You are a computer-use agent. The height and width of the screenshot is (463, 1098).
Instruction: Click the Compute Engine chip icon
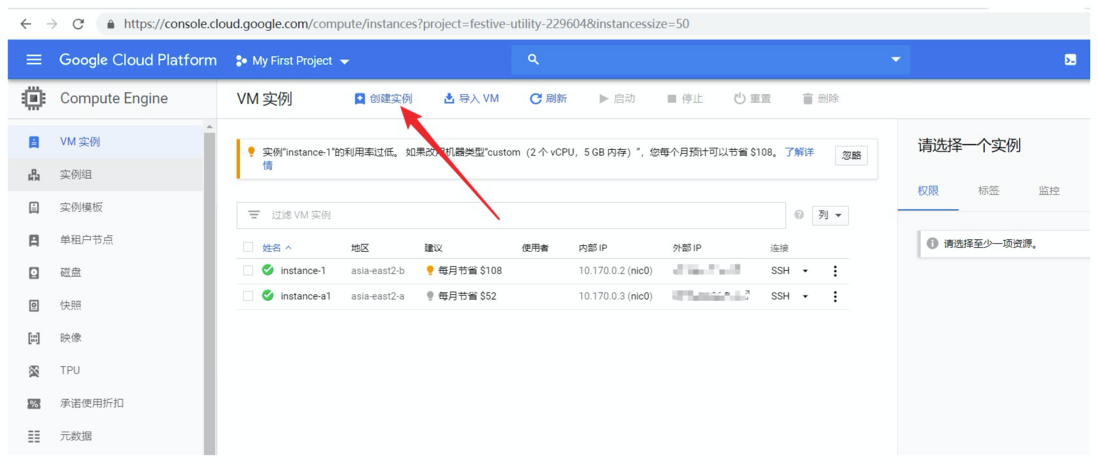[x=34, y=99]
